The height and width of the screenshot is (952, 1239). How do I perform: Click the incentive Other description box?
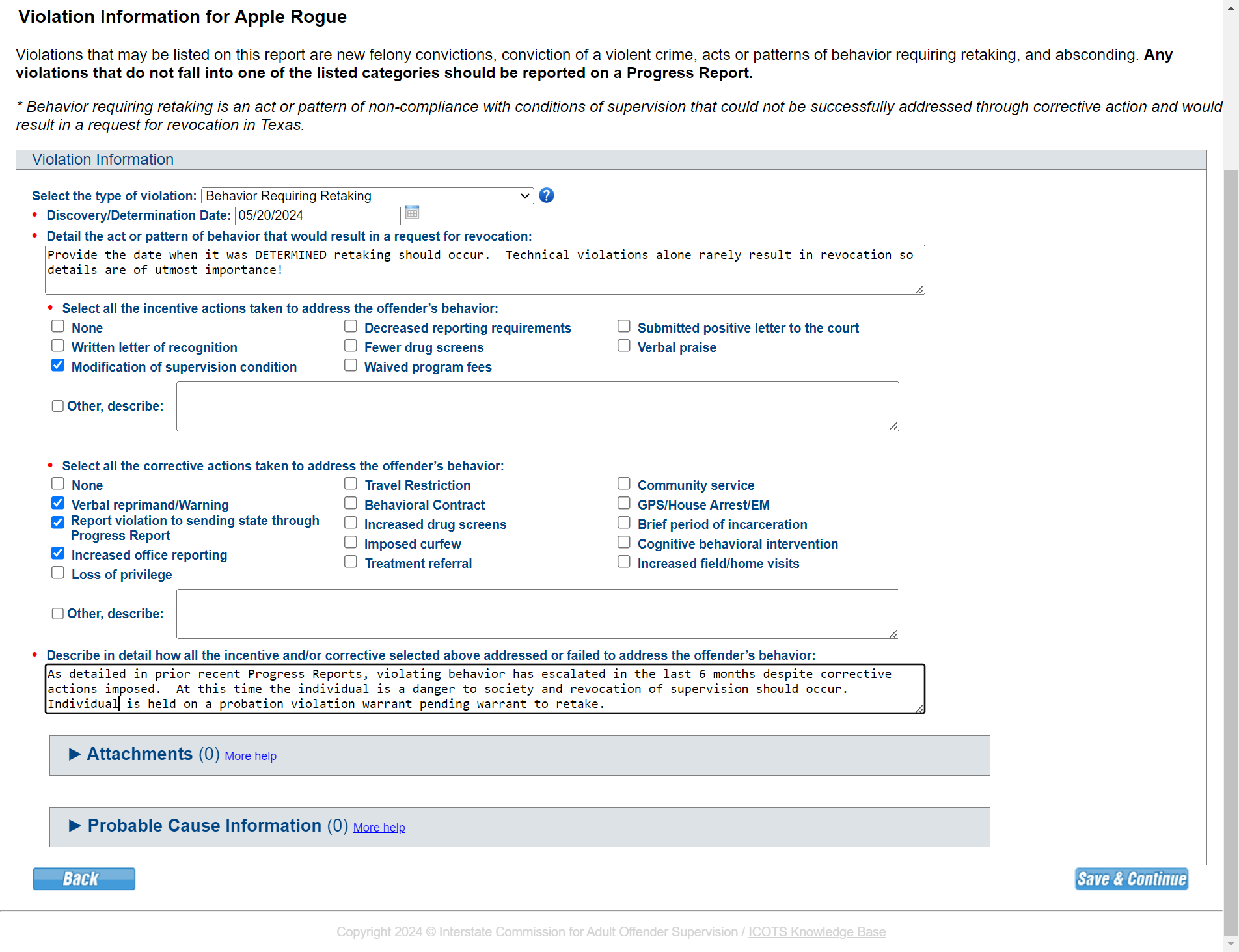[x=538, y=406]
